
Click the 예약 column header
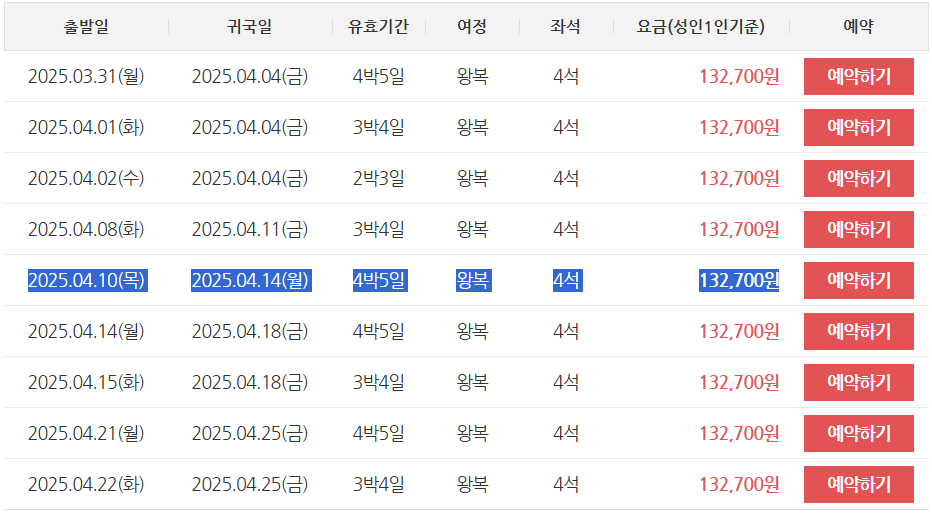tap(858, 26)
